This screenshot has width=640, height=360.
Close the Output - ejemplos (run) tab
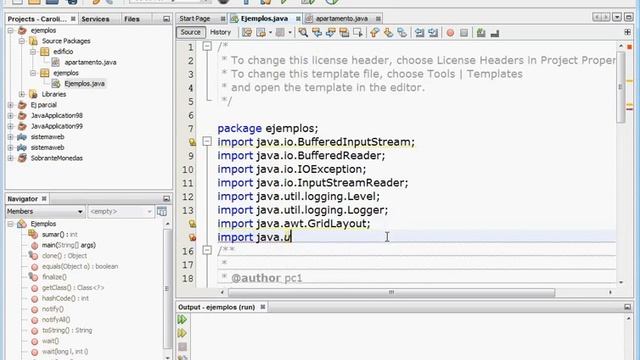pyautogui.click(x=263, y=307)
